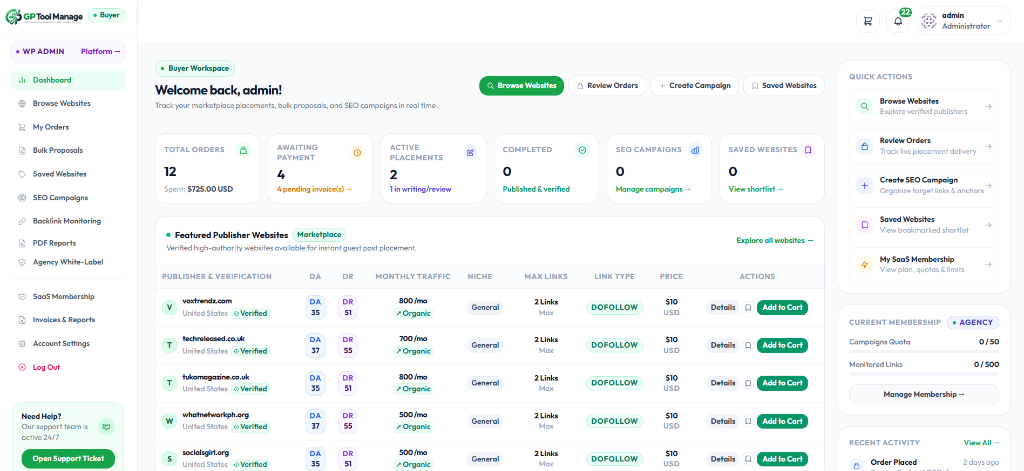The width and height of the screenshot is (1024, 471).
Task: Click arrow beside Create SEO Campaign quick action
Action: [x=988, y=186]
